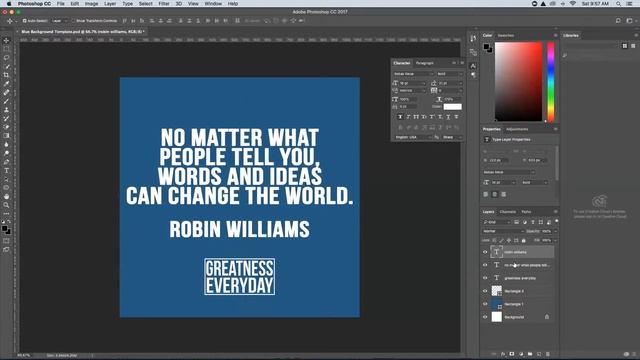Viewport: 640px width, 360px height.
Task: Select the Brush tool
Action: click(x=6, y=101)
